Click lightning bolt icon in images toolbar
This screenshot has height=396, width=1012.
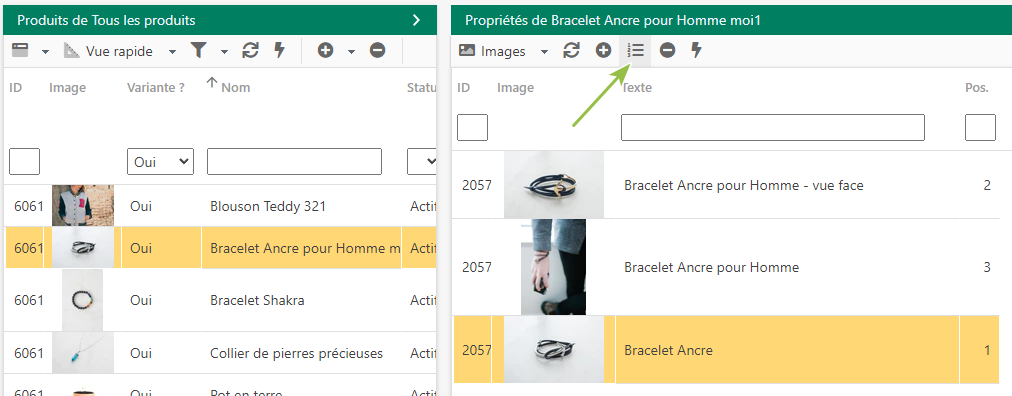point(696,51)
